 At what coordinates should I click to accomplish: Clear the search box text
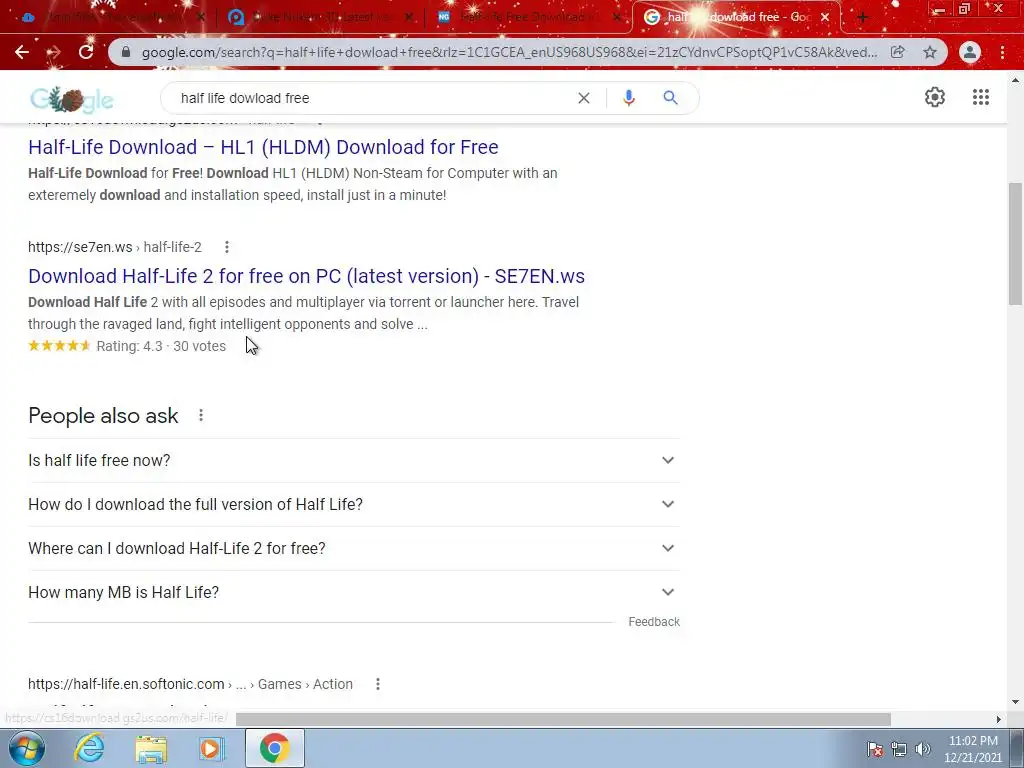(x=584, y=98)
